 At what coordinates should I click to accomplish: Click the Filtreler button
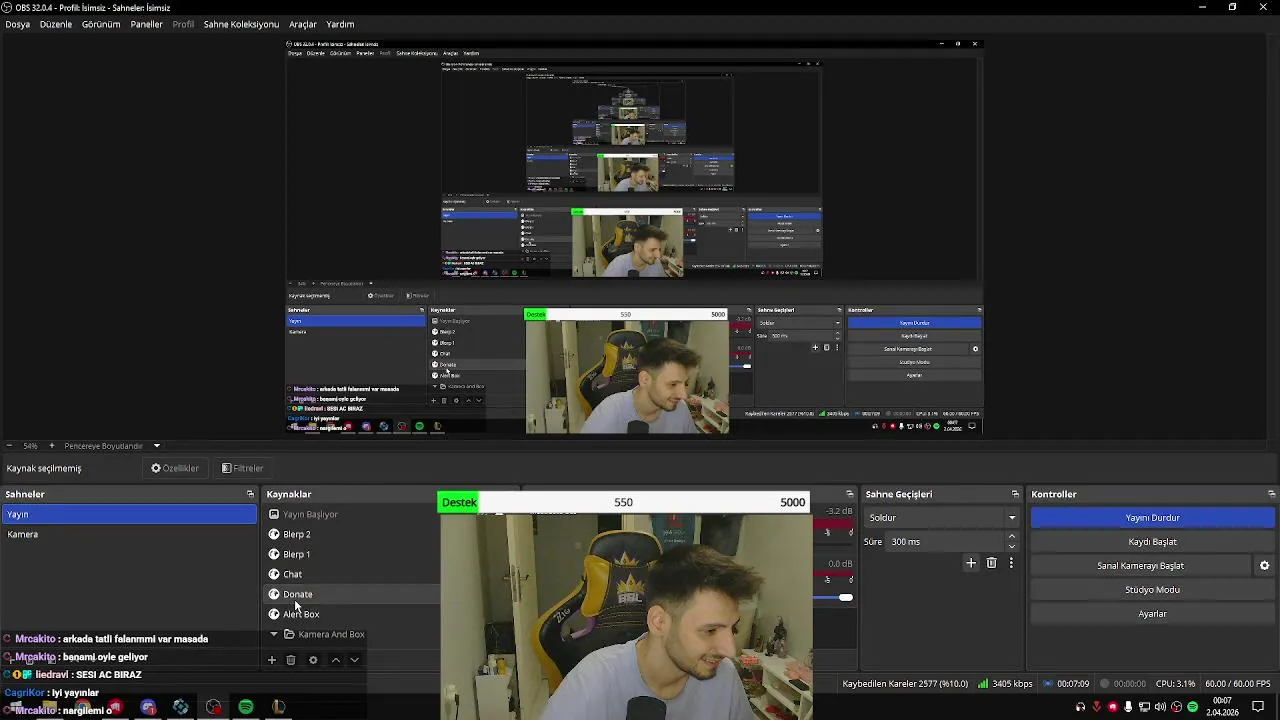(x=243, y=468)
